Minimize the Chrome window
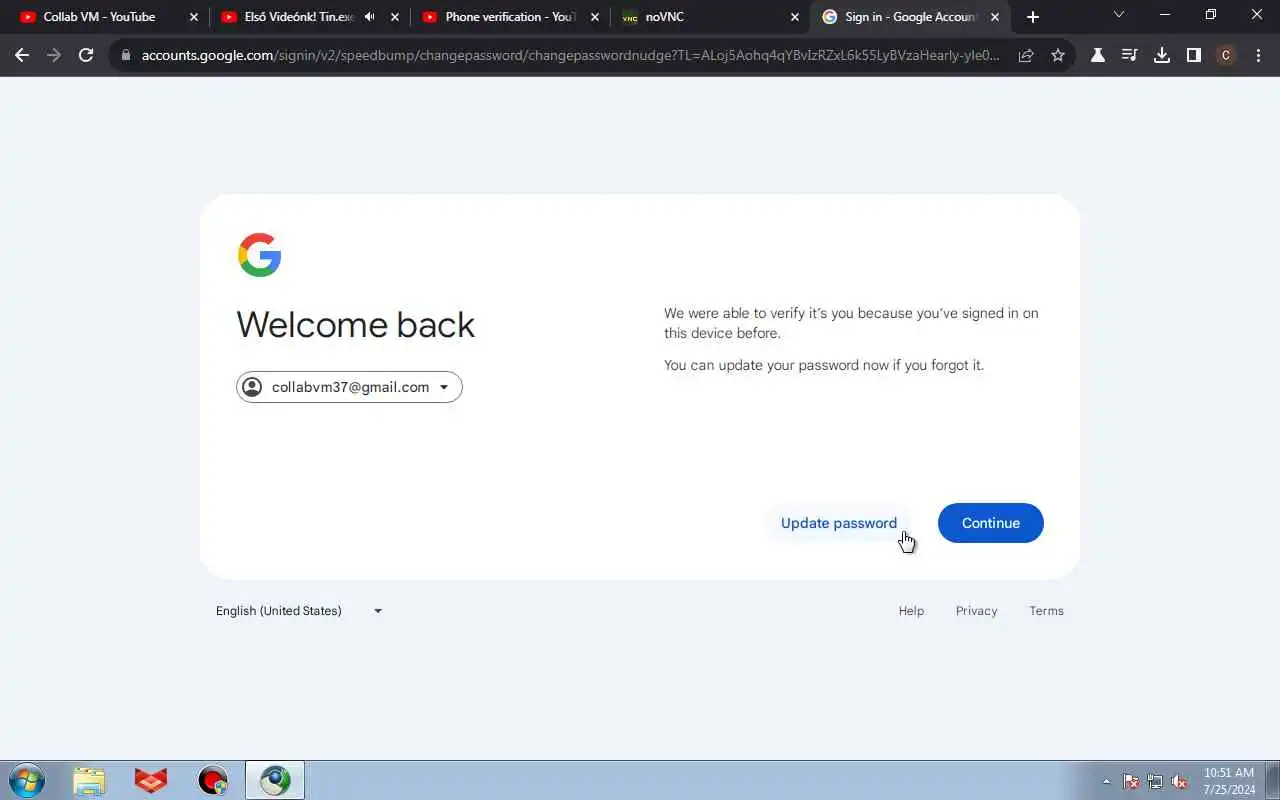This screenshot has height=800, width=1280. [x=1165, y=15]
